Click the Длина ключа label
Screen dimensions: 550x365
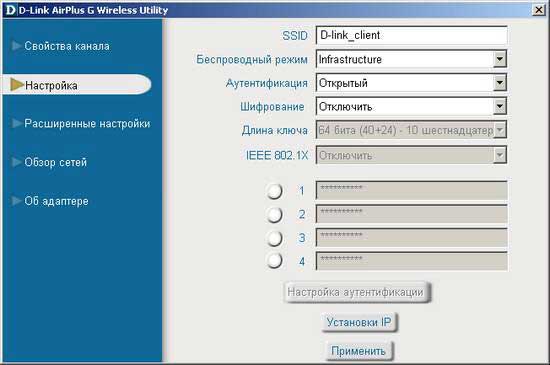pos(275,130)
